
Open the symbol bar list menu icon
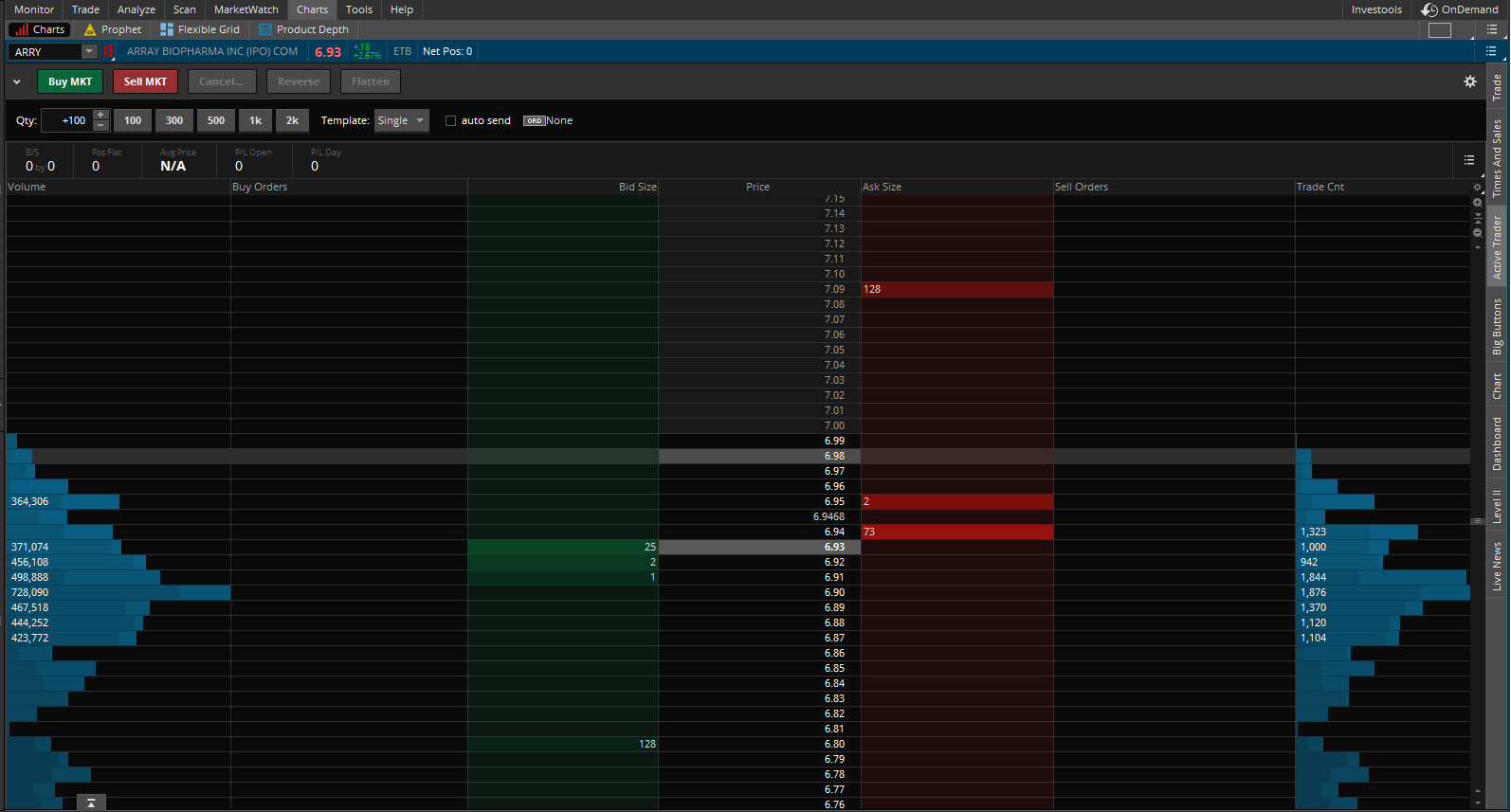(1491, 51)
